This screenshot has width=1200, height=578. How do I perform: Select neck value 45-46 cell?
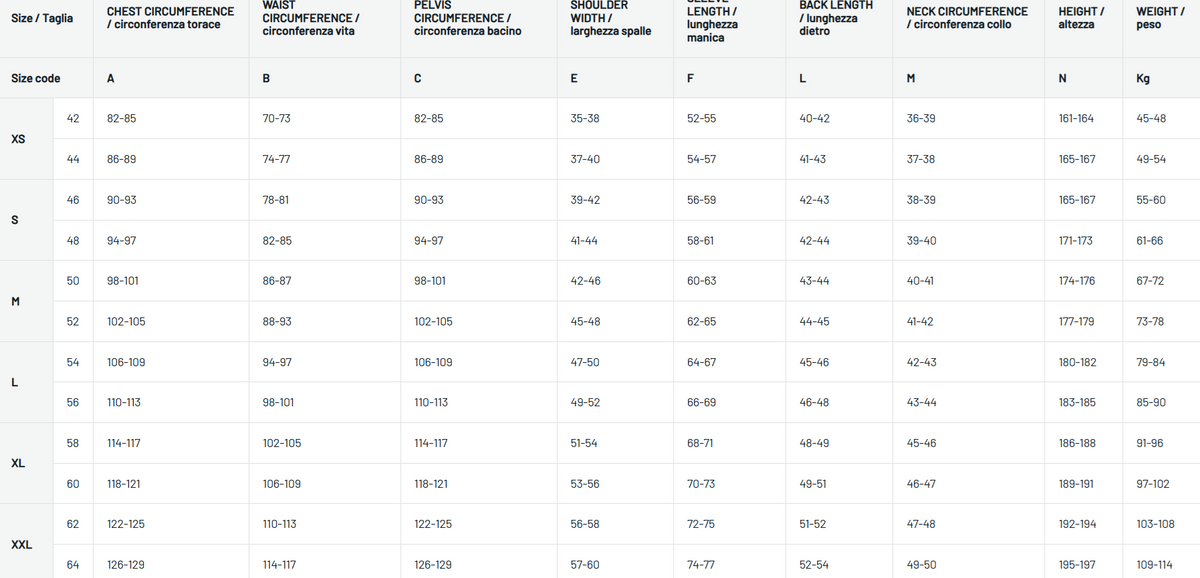(x=921, y=443)
